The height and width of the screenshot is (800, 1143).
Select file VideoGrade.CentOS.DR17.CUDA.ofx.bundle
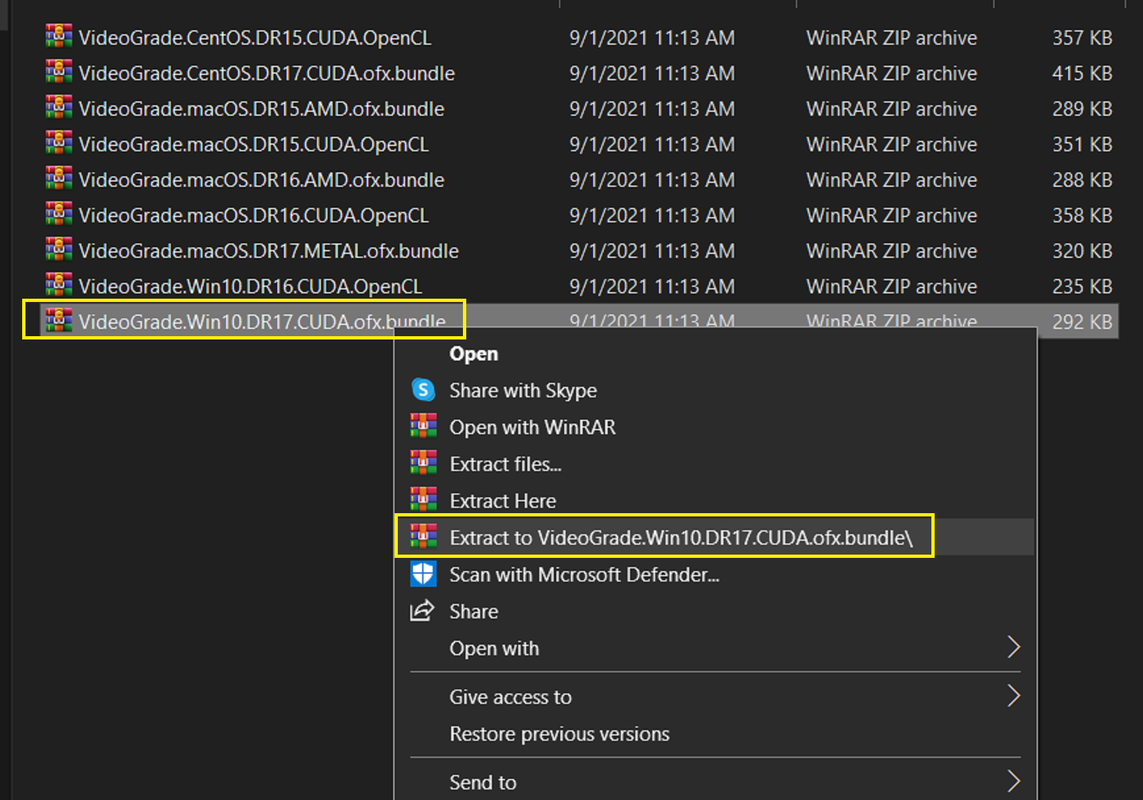tap(266, 74)
